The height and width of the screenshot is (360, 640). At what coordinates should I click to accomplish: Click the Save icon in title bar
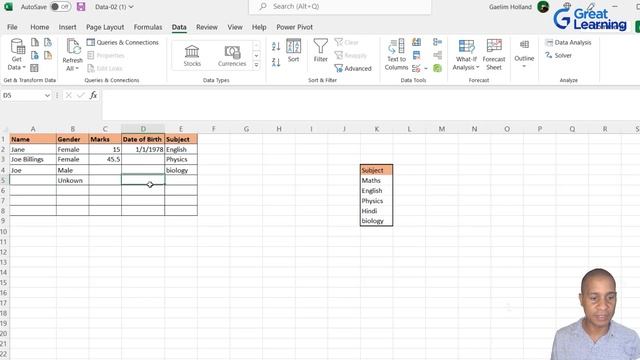pyautogui.click(x=81, y=7)
